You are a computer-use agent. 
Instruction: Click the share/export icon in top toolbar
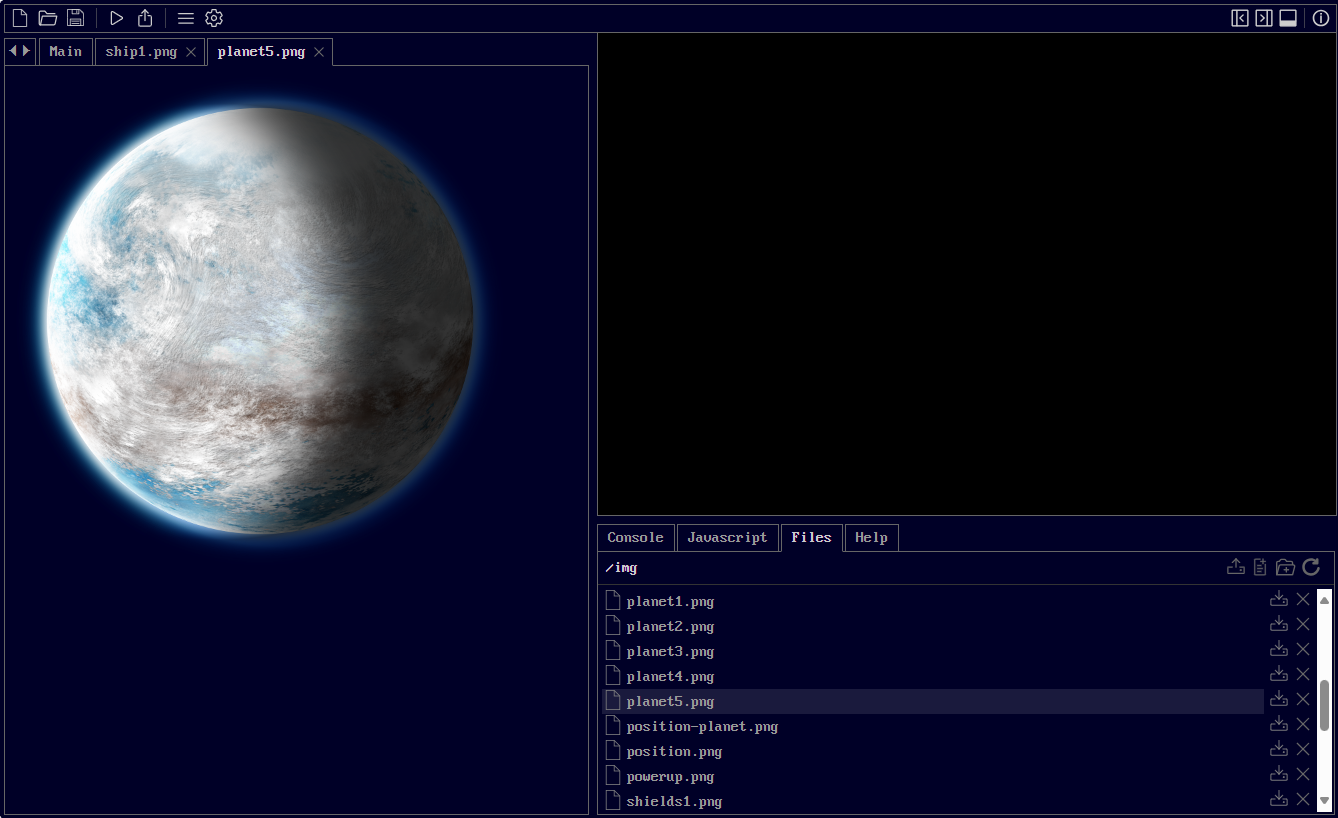tap(145, 18)
